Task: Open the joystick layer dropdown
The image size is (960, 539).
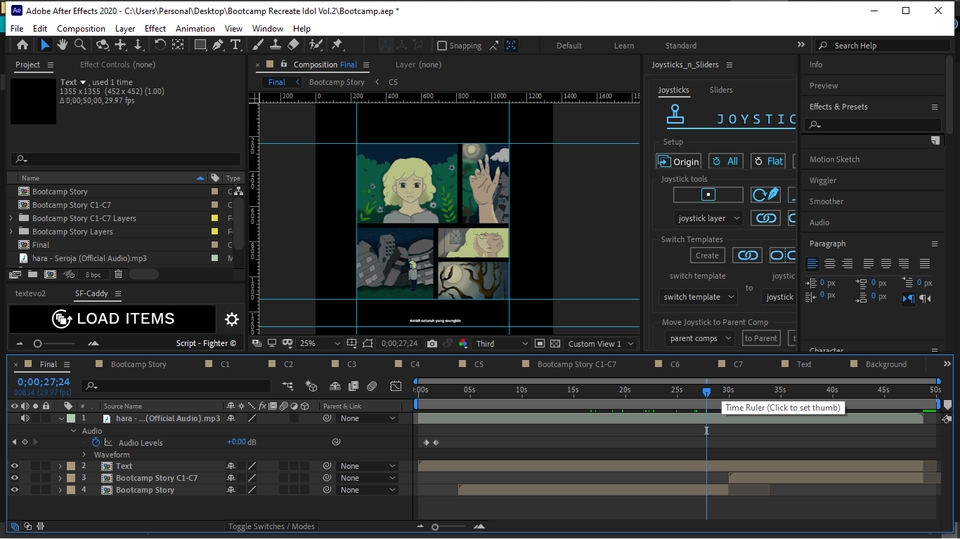Action: click(x=708, y=218)
